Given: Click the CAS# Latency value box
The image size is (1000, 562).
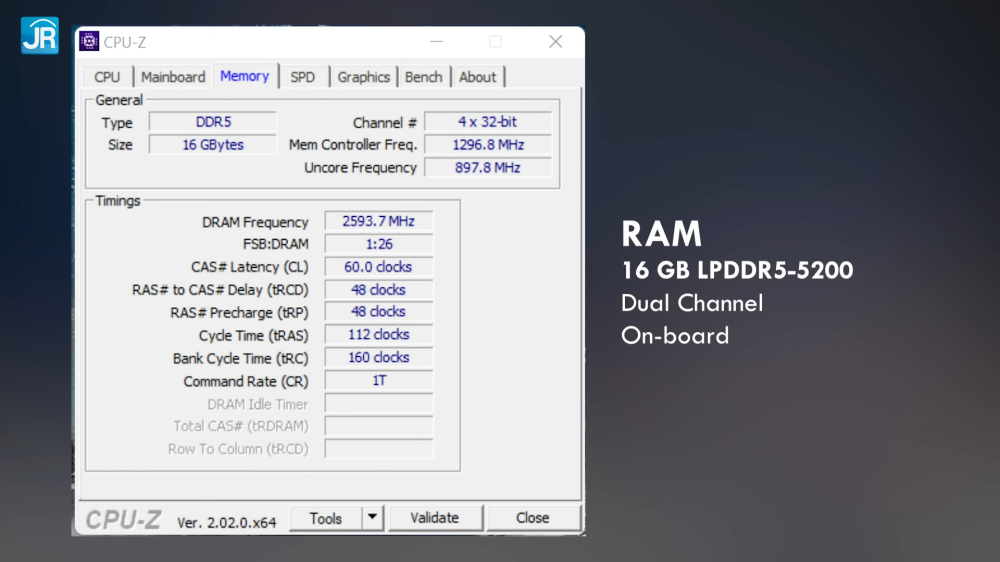Looking at the screenshot, I should [x=378, y=267].
